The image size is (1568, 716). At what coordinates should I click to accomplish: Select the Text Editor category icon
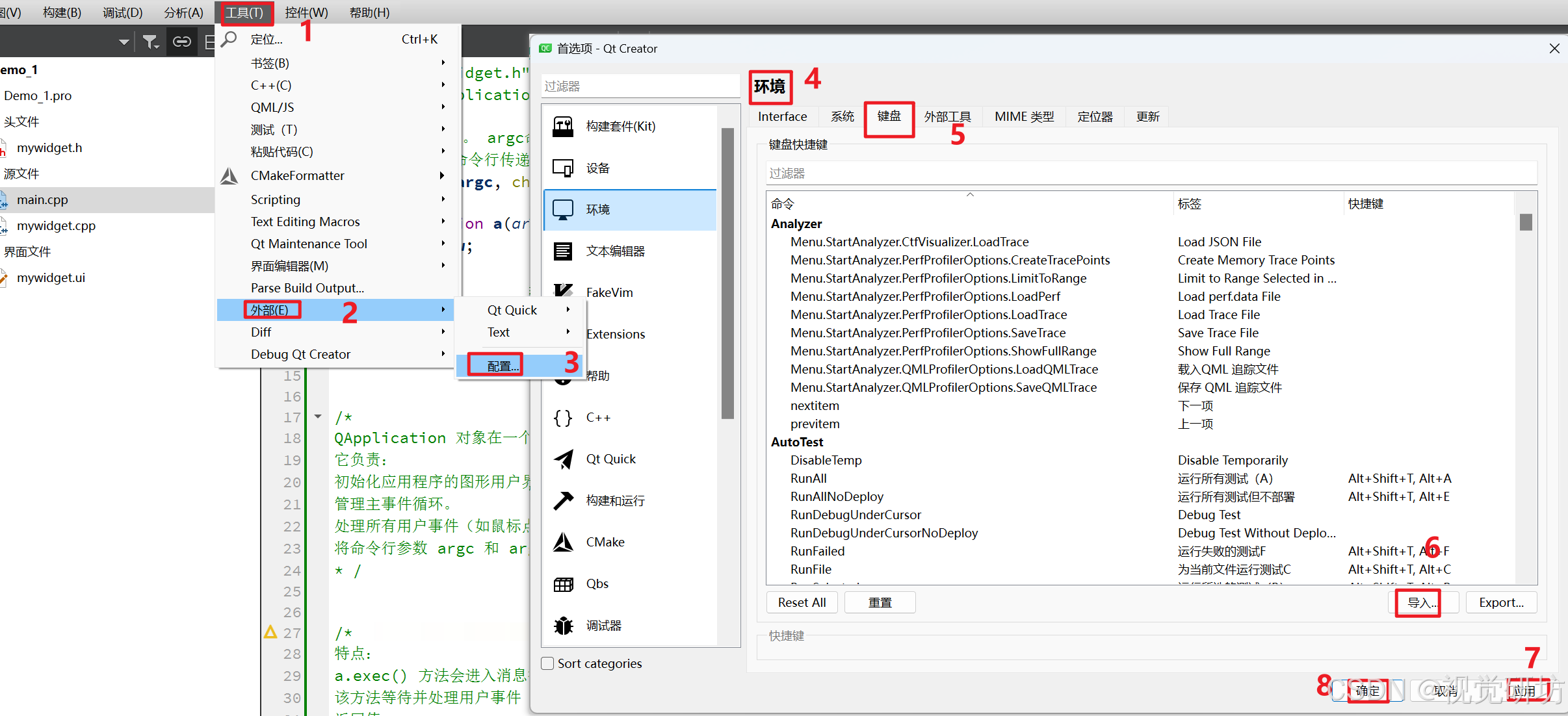[x=563, y=251]
